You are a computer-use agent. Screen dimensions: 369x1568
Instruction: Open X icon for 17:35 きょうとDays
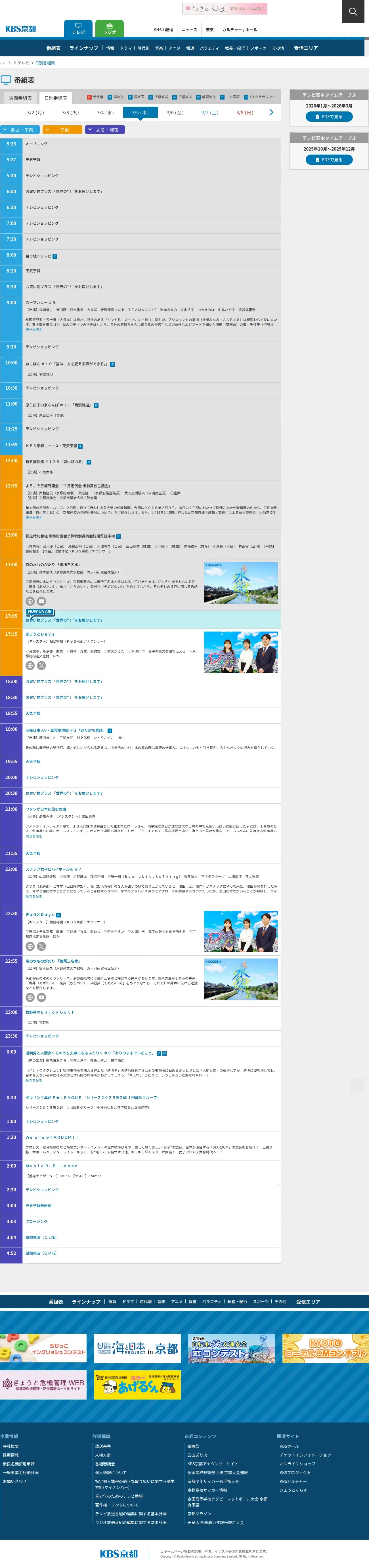tap(41, 666)
